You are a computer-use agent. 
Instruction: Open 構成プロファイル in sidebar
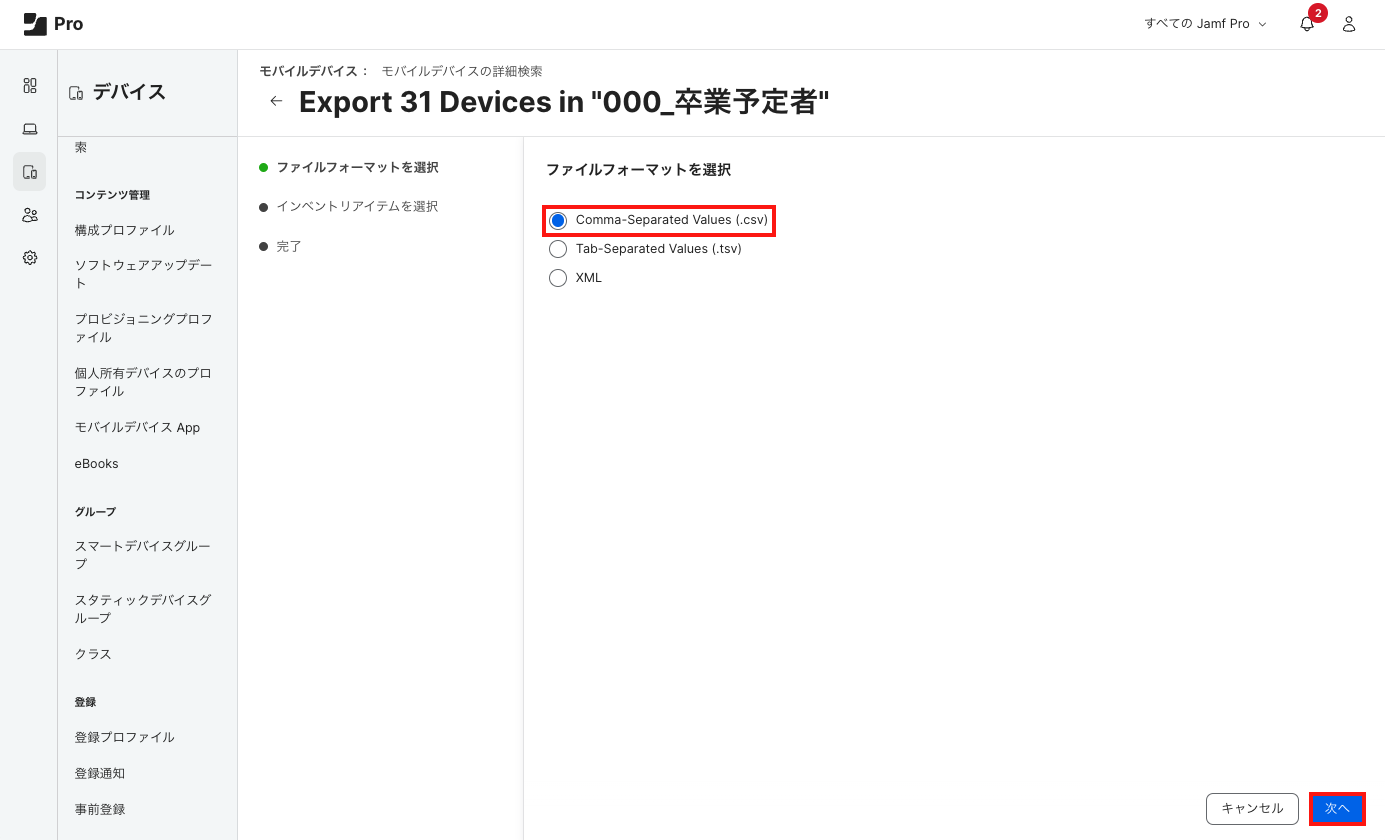pyautogui.click(x=125, y=230)
